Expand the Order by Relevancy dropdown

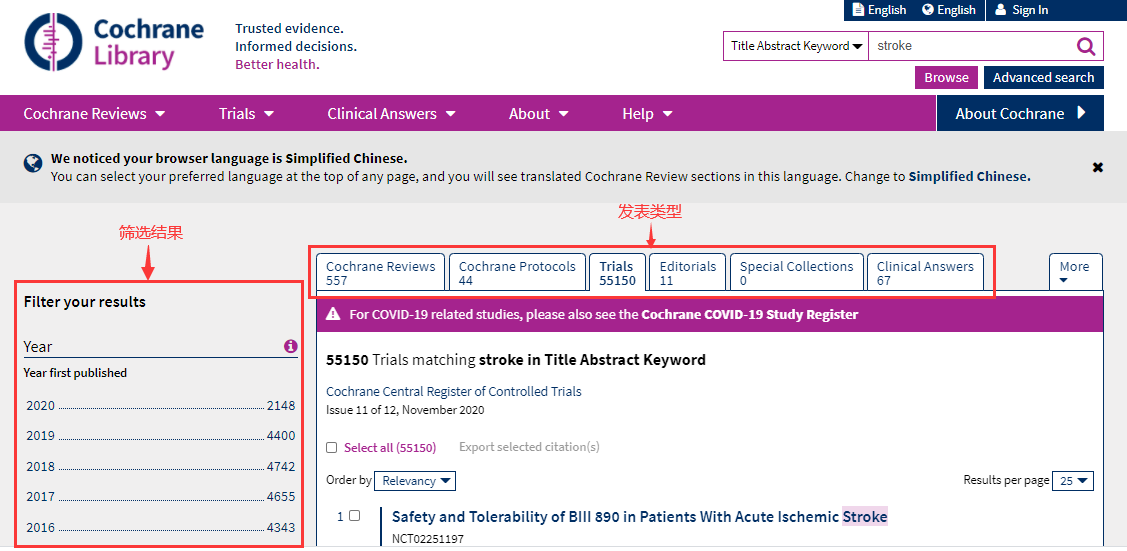[x=415, y=481]
